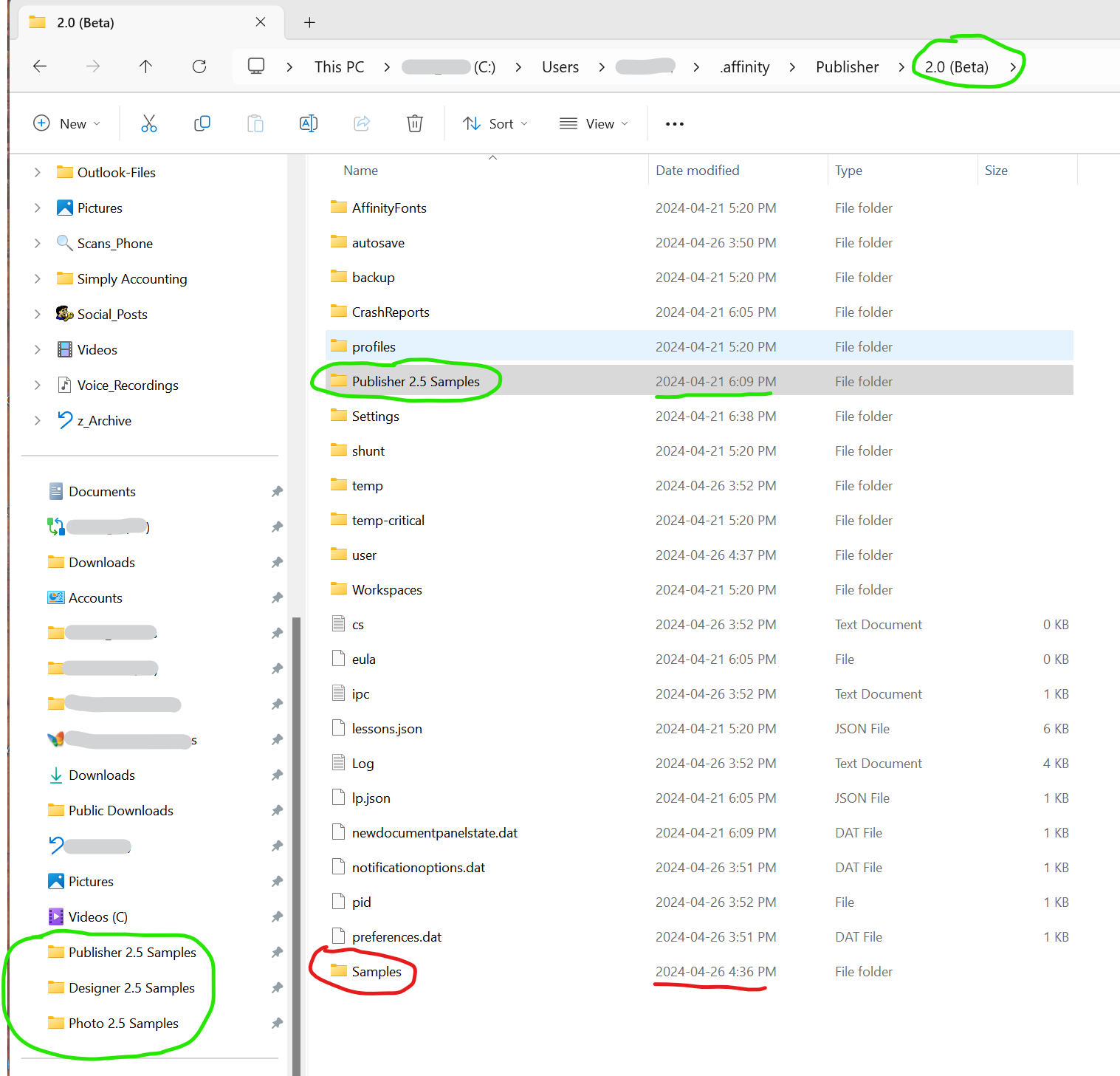Click the Rename icon in toolbar
This screenshot has width=1120, height=1076.
coord(309,123)
